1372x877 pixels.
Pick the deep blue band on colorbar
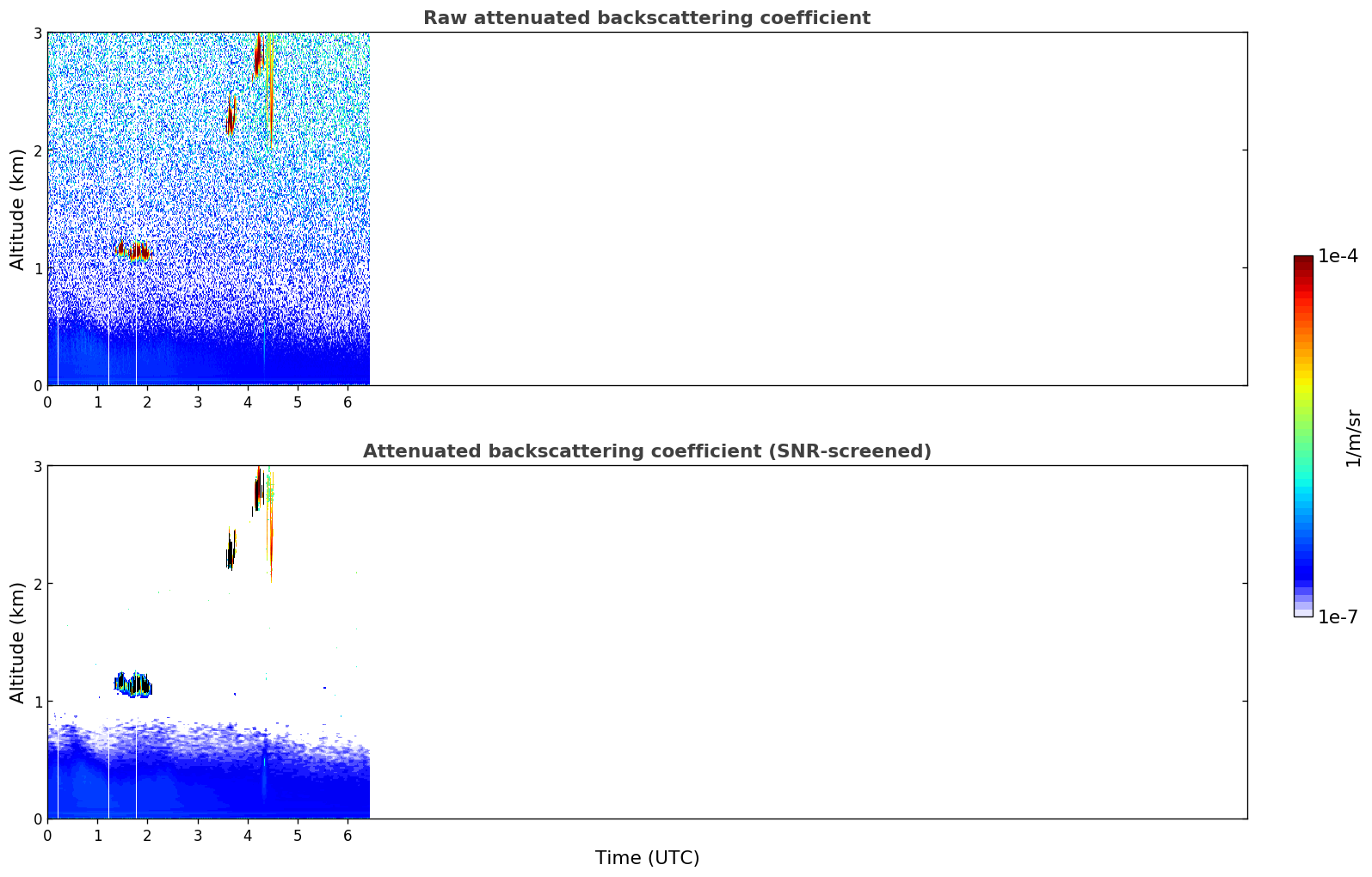(1302, 567)
